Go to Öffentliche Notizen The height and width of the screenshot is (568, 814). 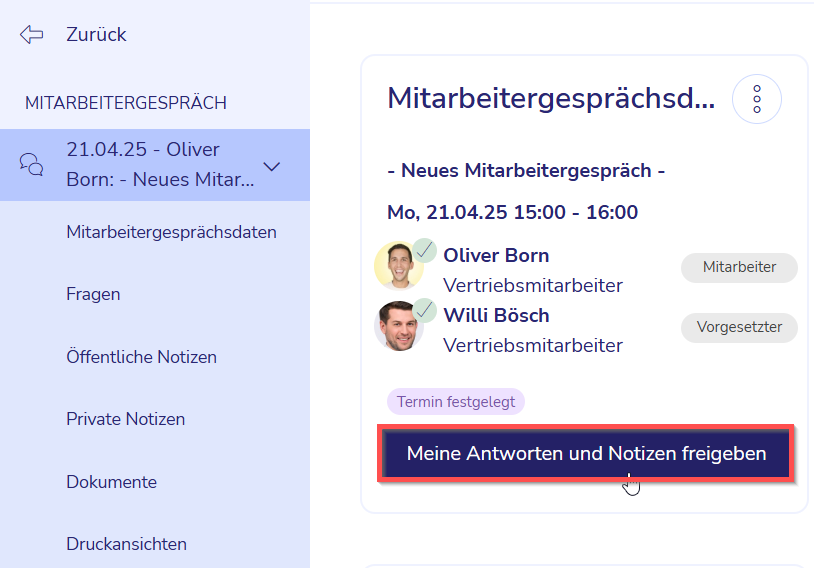pos(141,357)
